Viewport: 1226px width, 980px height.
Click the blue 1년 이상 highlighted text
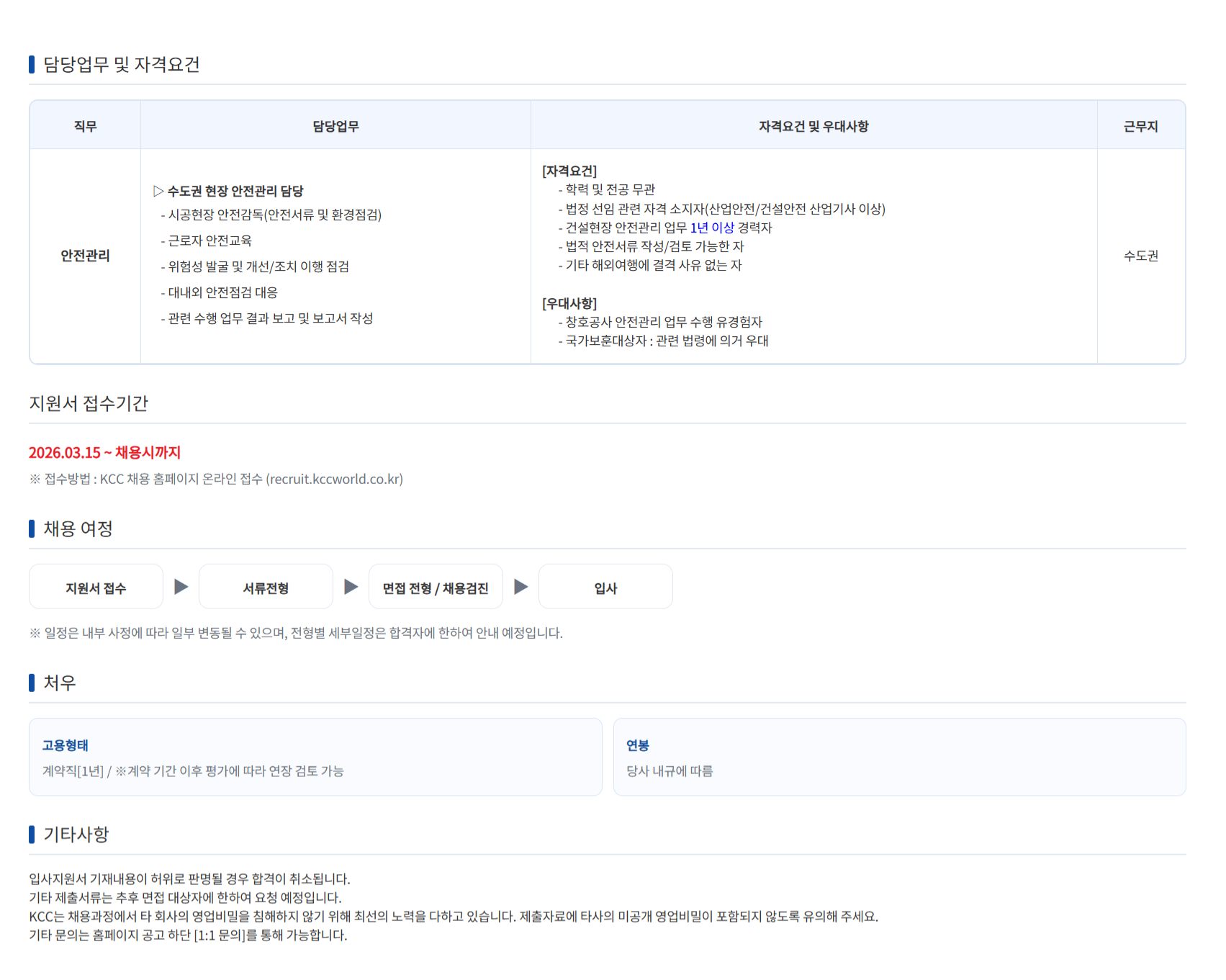tap(712, 228)
